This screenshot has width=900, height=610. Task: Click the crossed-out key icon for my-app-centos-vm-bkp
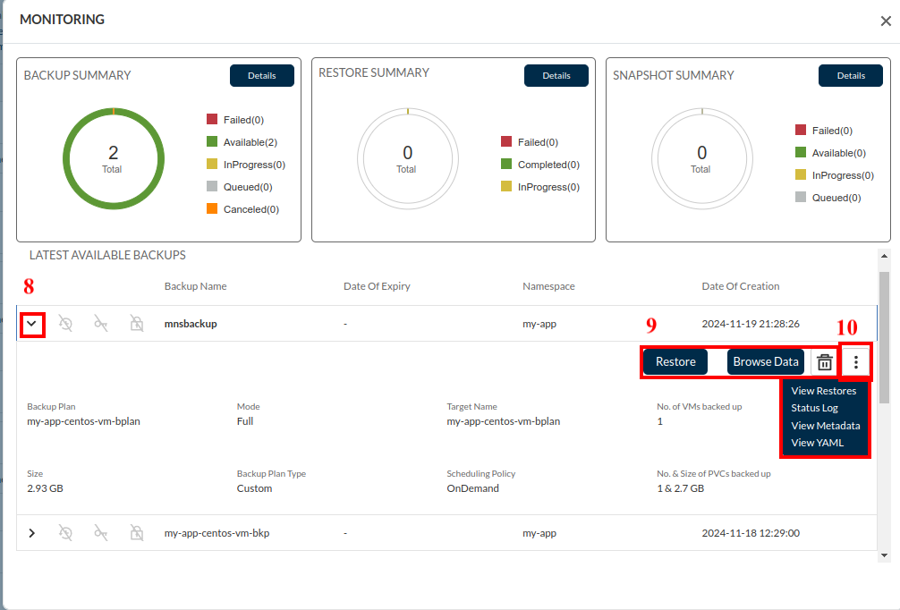pos(101,533)
